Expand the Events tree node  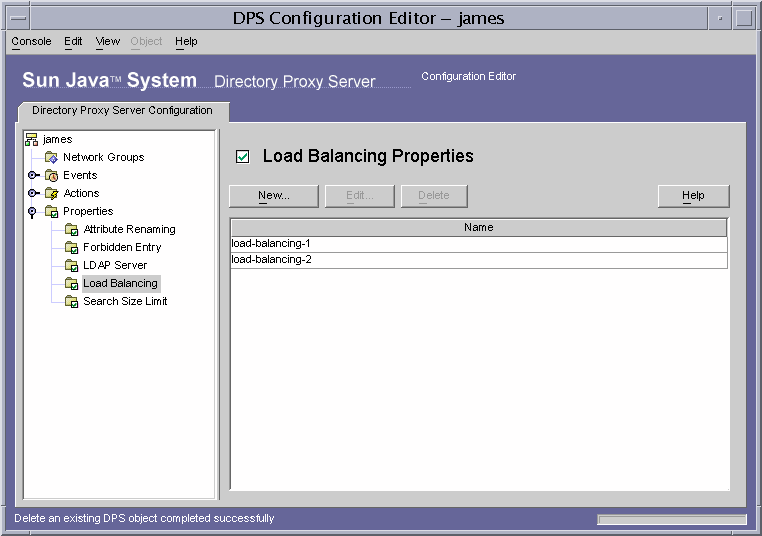[33, 175]
